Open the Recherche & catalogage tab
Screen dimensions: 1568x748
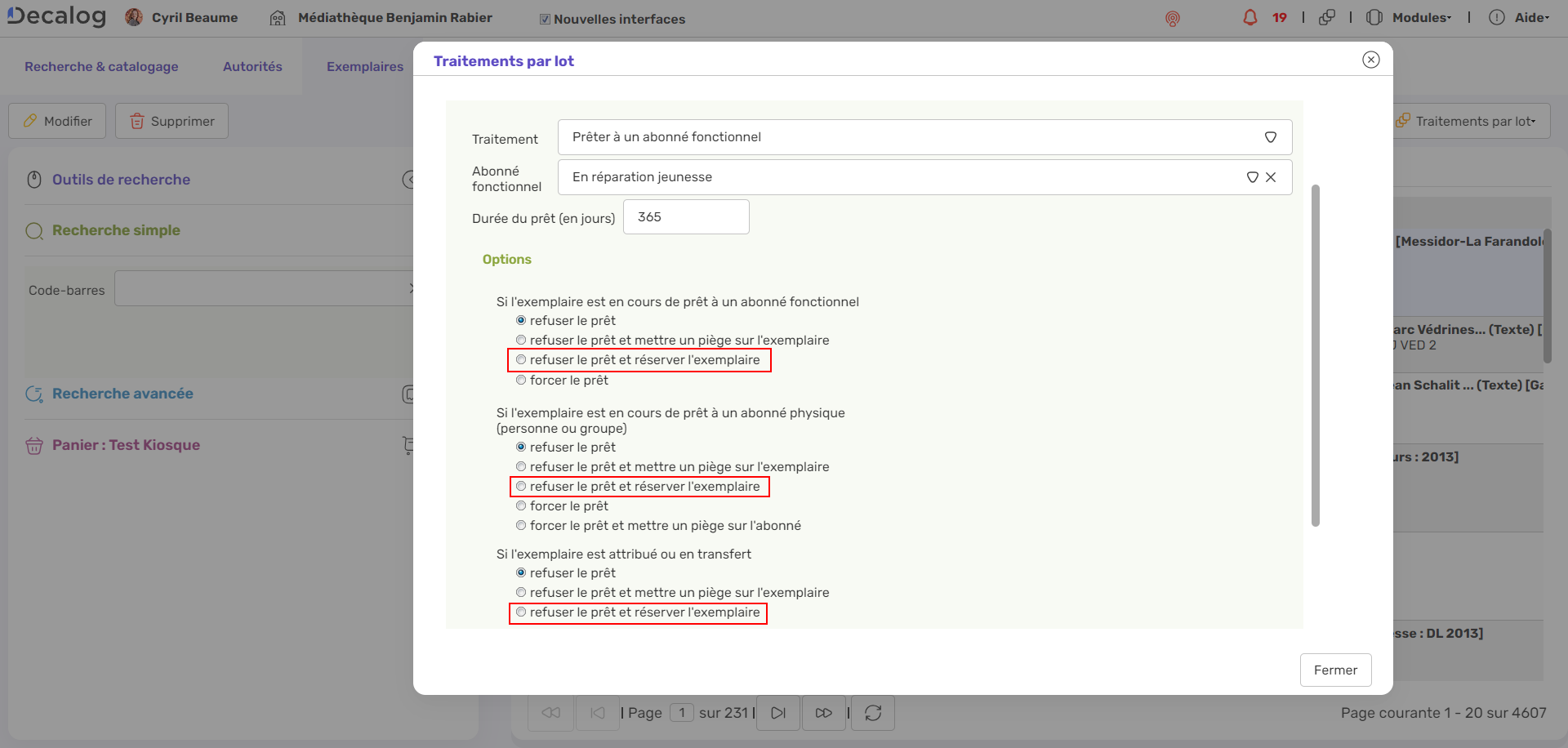(x=101, y=66)
